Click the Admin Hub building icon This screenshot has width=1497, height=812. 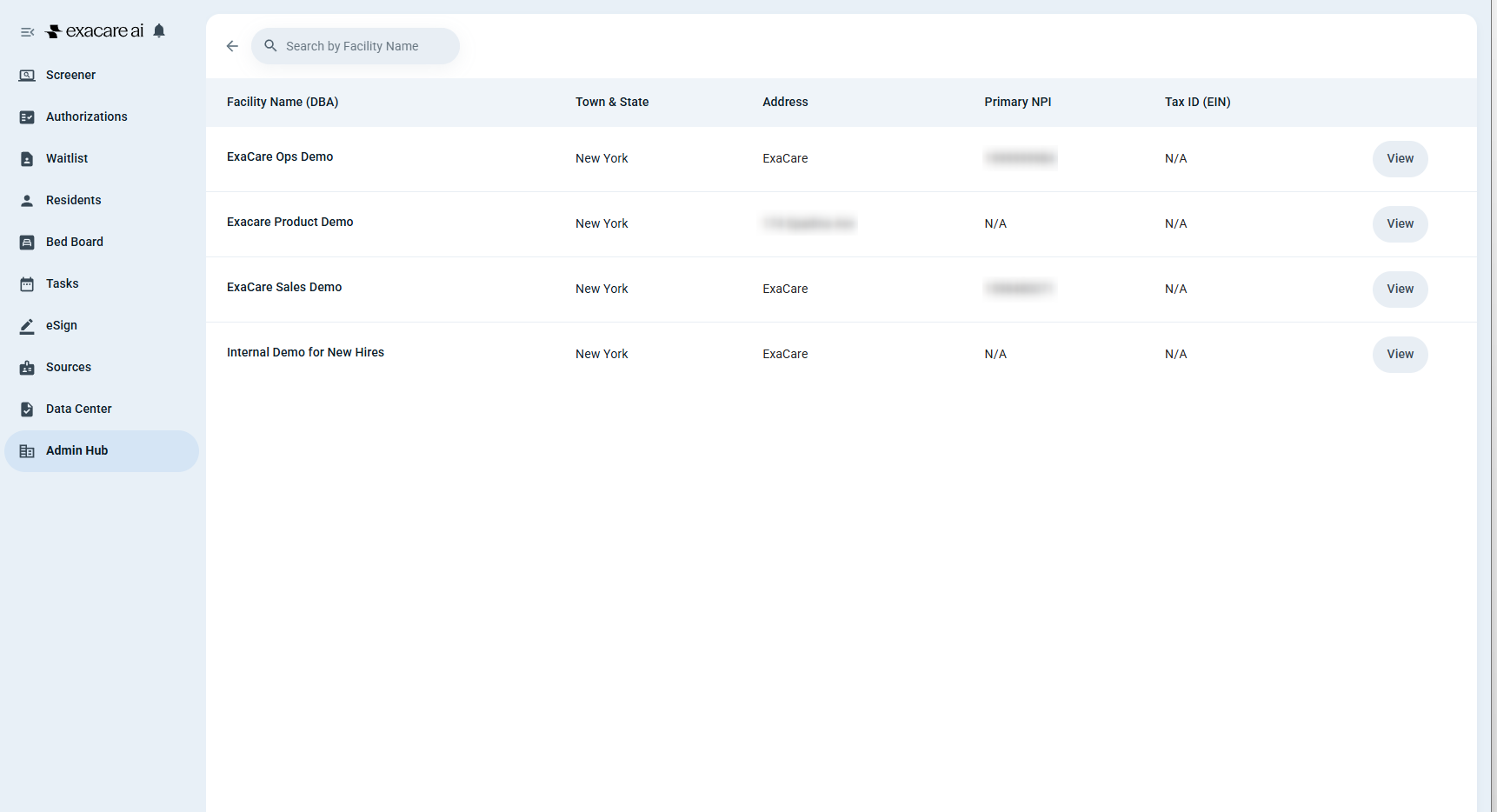pyautogui.click(x=27, y=451)
